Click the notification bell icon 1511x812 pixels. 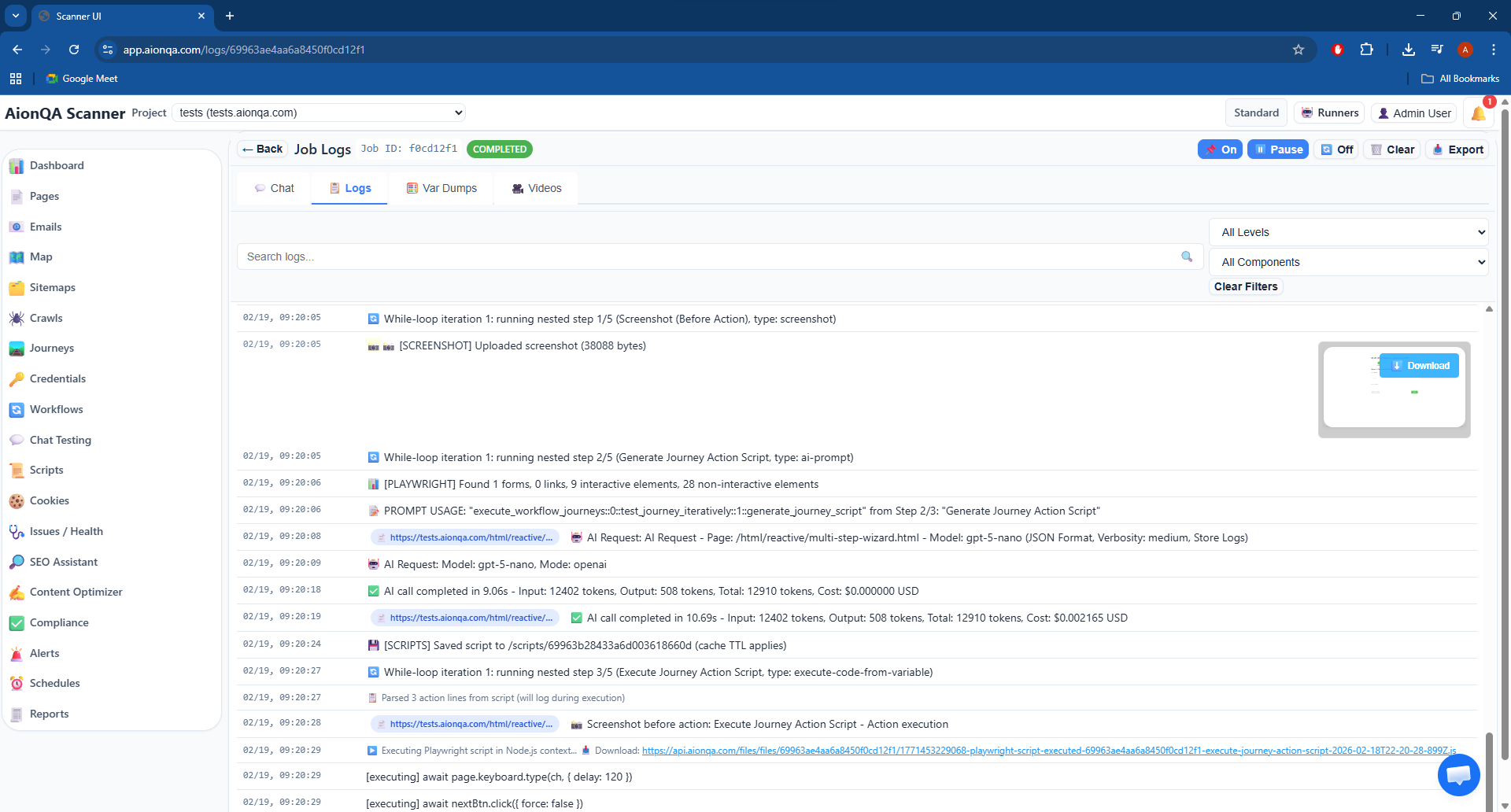(1478, 113)
